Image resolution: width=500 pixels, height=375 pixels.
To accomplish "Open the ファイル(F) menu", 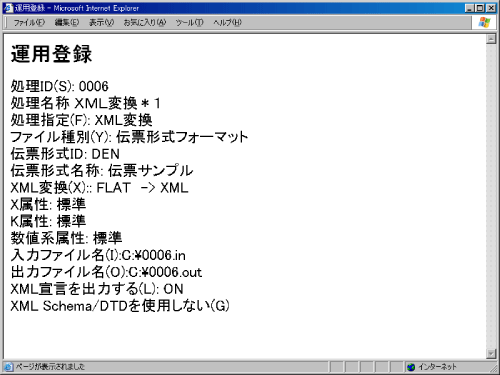I will coord(29,23).
